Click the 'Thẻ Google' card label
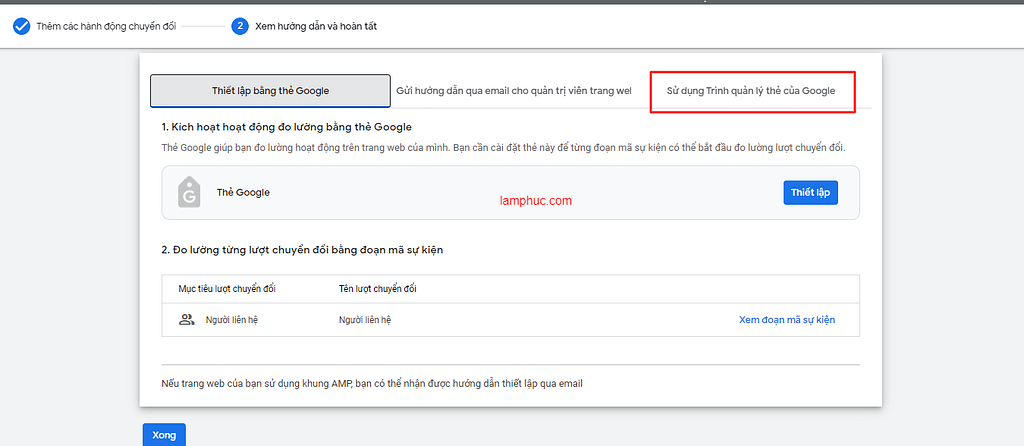The image size is (1024, 446). [x=243, y=193]
